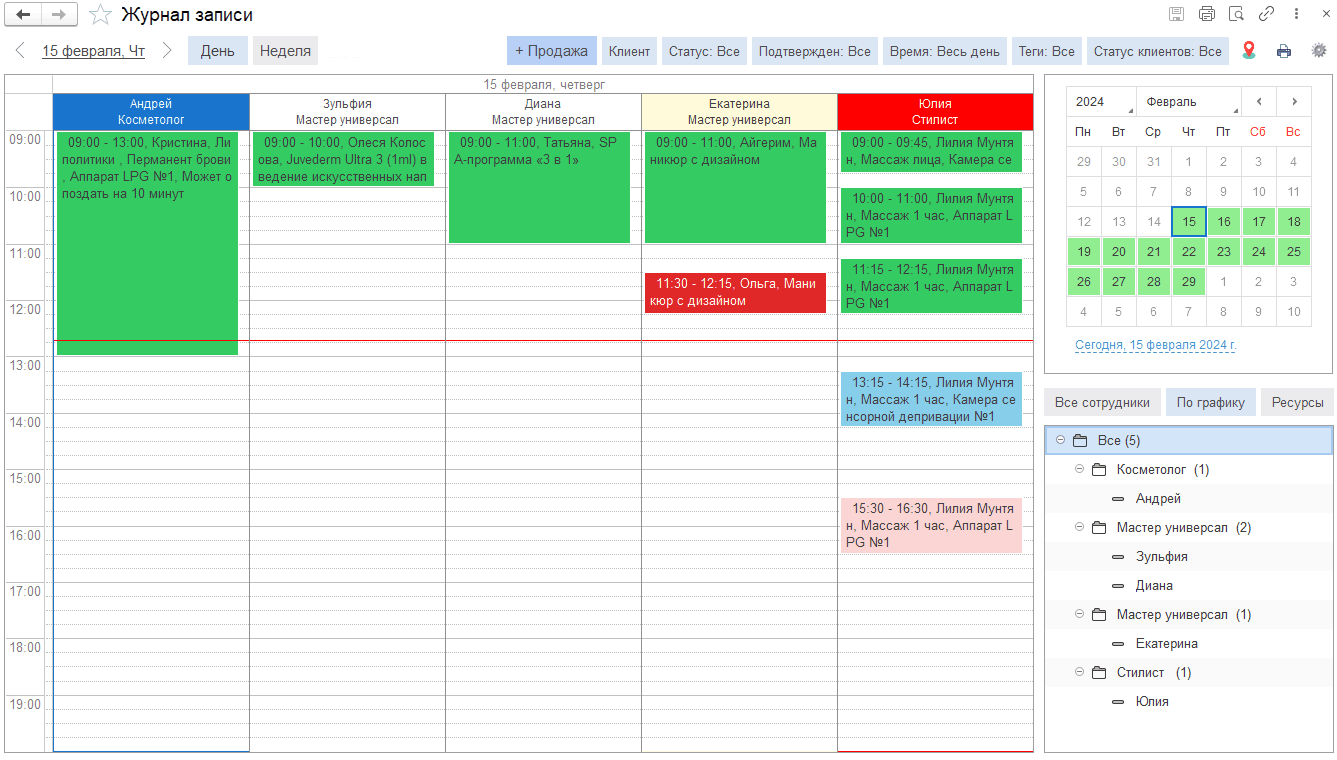This screenshot has height=760, width=1337.
Task: Select employee Екатерина in the tree
Action: 1167,644
